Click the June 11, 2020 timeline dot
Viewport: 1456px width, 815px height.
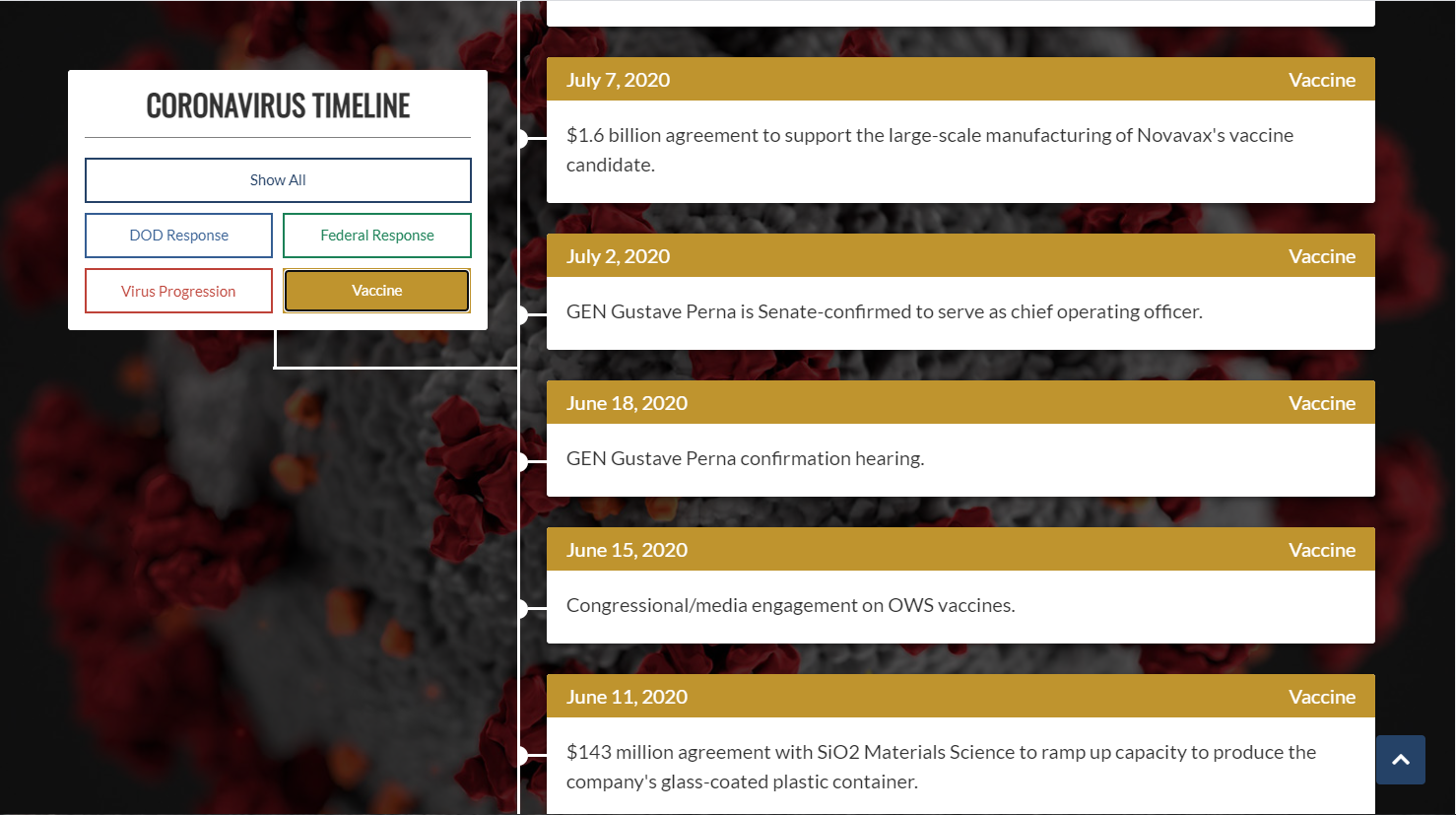[522, 756]
